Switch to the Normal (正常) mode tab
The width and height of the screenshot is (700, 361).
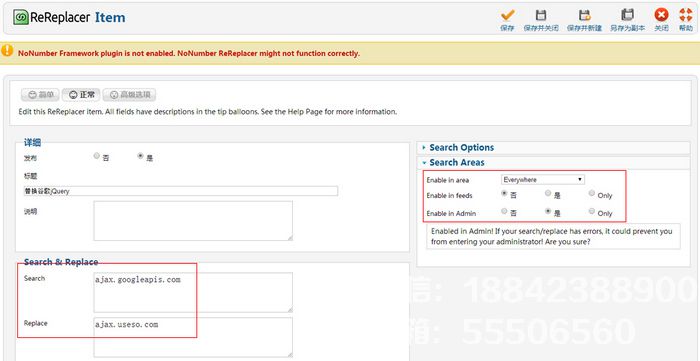(x=81, y=95)
